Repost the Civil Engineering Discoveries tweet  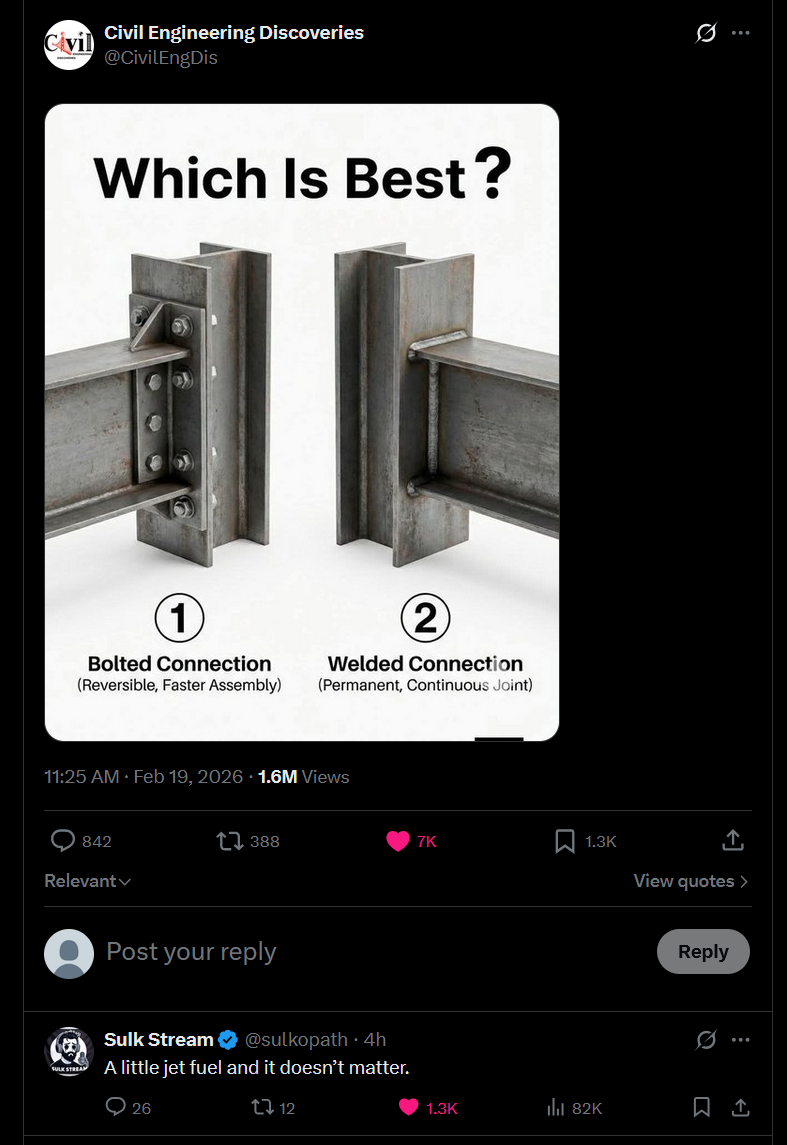(x=231, y=841)
